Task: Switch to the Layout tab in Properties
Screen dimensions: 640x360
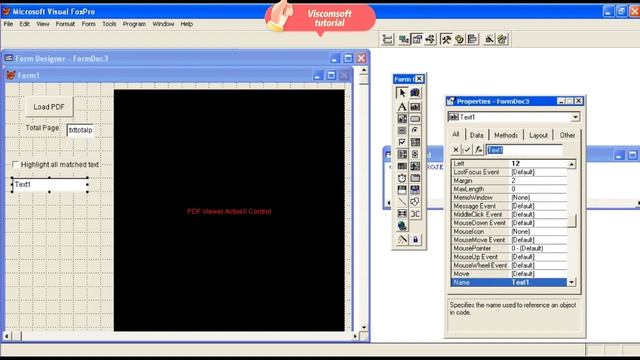Action: pyautogui.click(x=538, y=135)
